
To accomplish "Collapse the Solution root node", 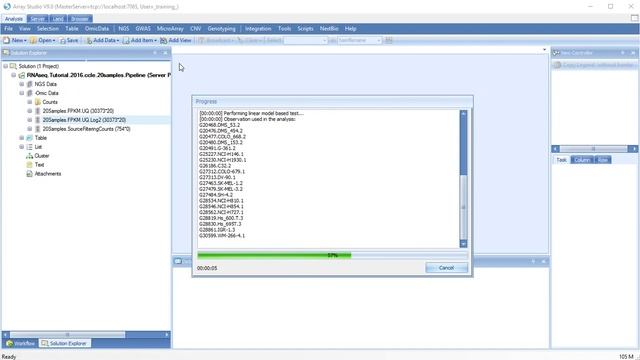I will 6,66.
